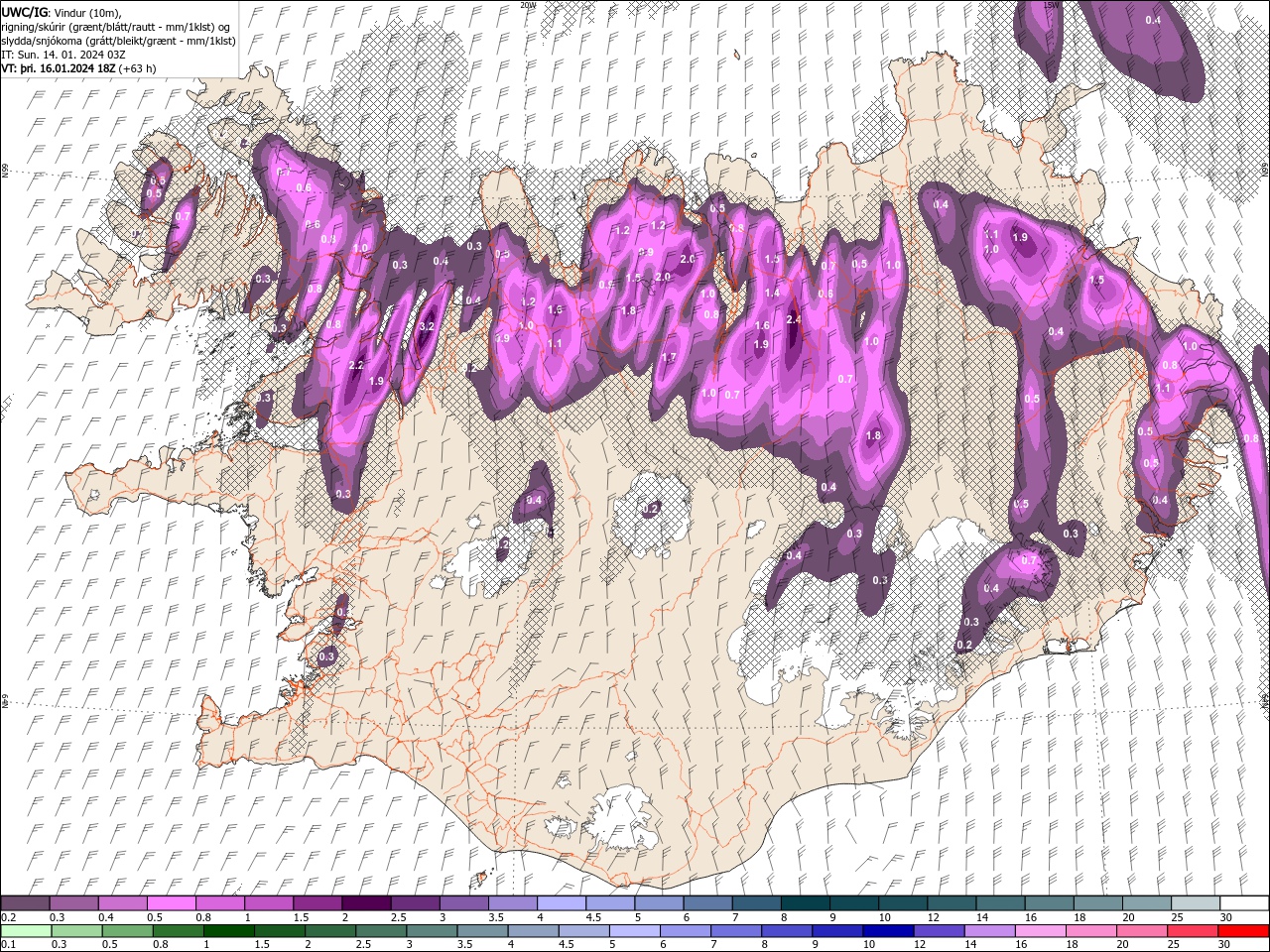1270x952 pixels.
Task: Click the 0.4 label in top legend row
Action: [x=105, y=917]
